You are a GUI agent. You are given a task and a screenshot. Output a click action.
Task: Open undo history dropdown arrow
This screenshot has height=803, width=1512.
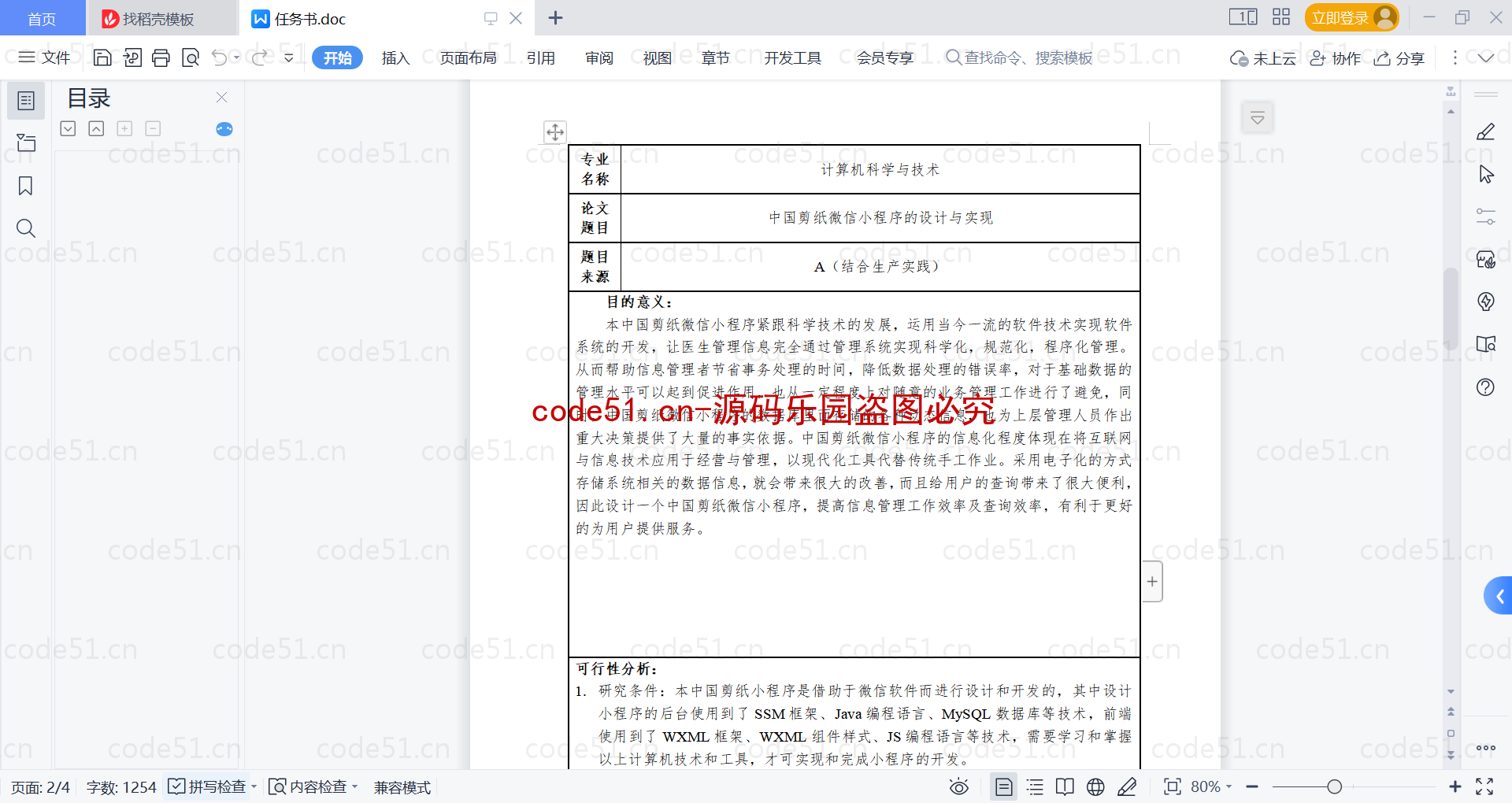(x=236, y=57)
